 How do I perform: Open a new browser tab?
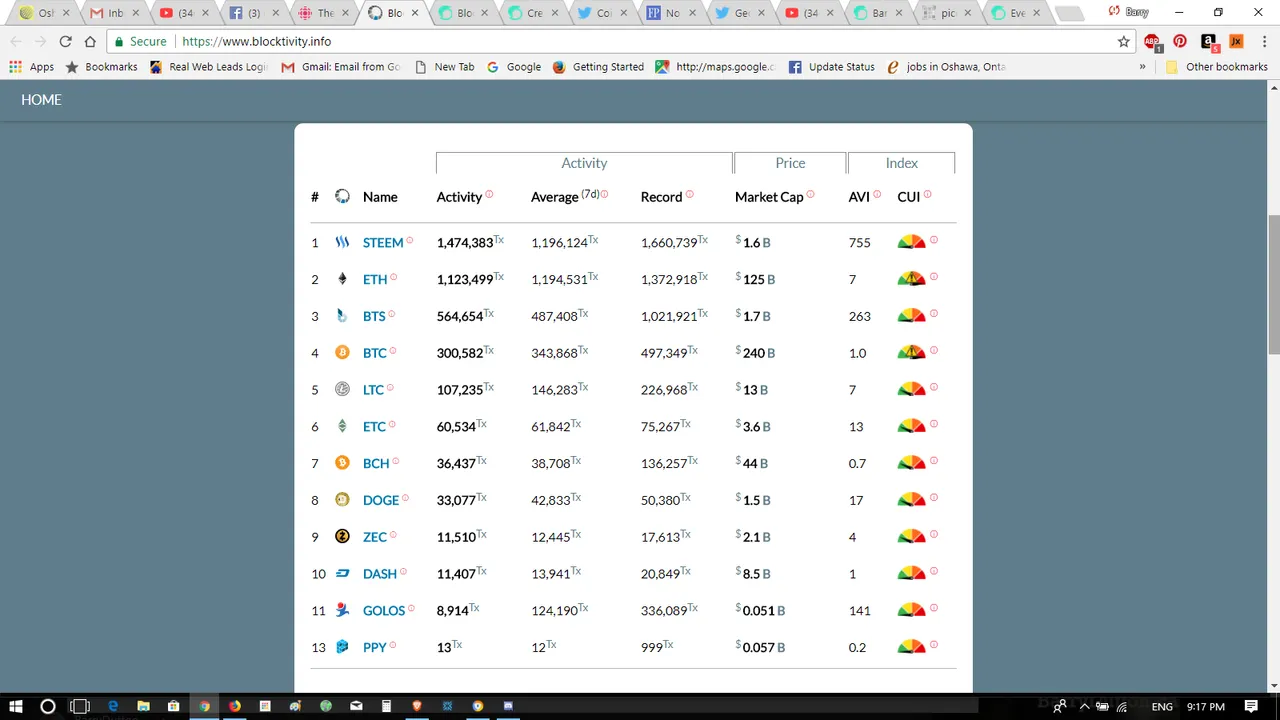pyautogui.click(x=1069, y=14)
